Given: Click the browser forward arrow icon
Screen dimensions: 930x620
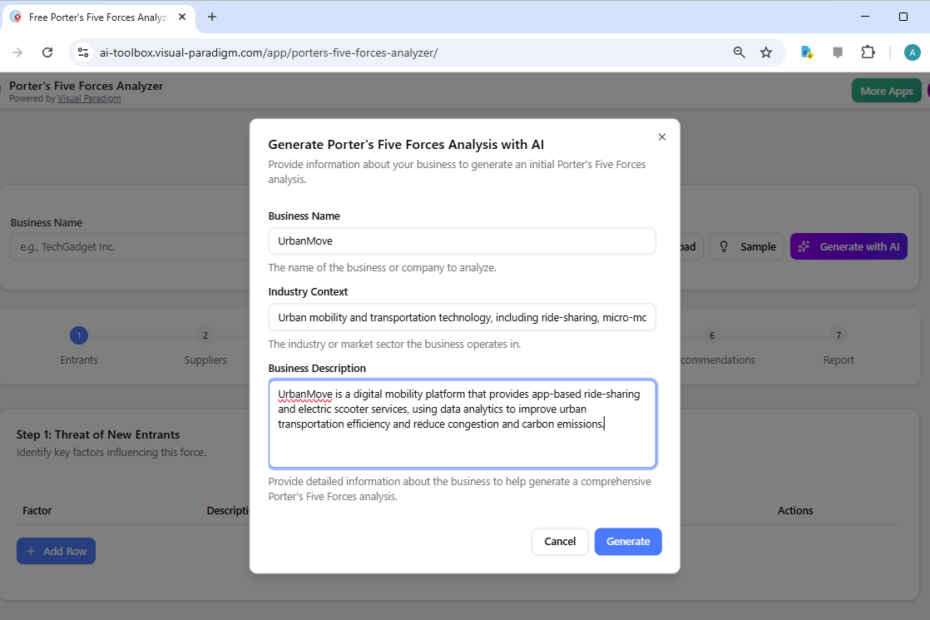Looking at the screenshot, I should pyautogui.click(x=18, y=53).
